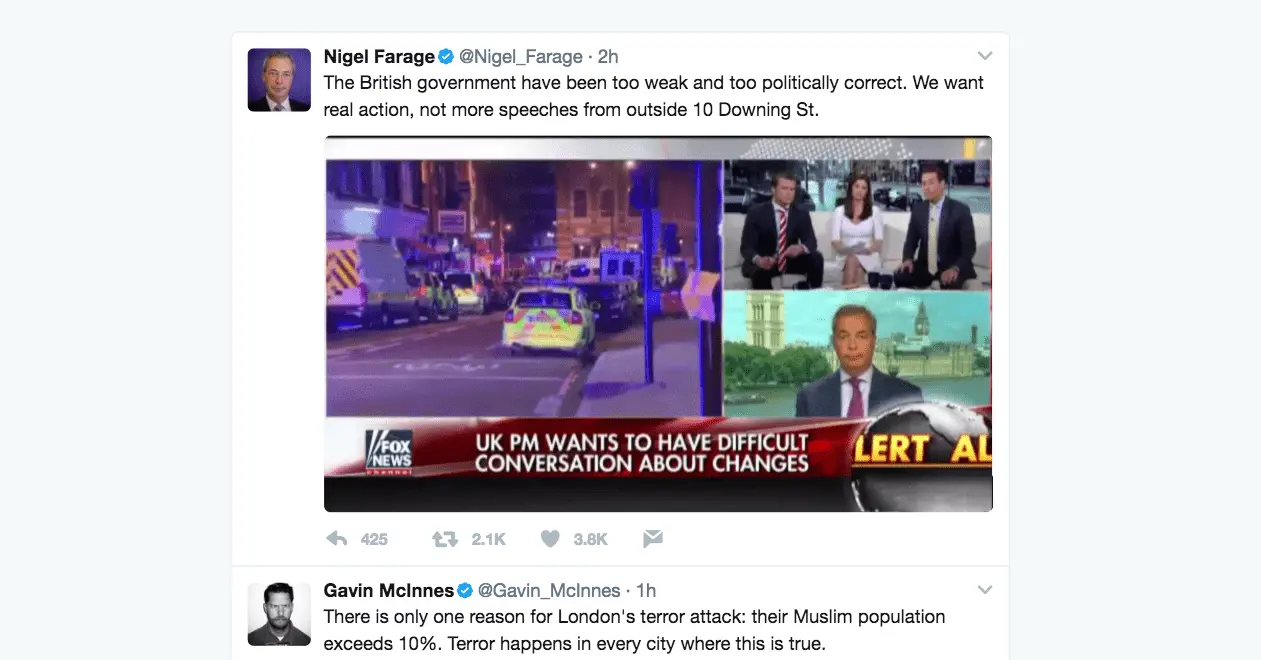This screenshot has width=1261, height=660.
Task: Open the Nigel Farage display name link
Action: pyautogui.click(x=379, y=56)
